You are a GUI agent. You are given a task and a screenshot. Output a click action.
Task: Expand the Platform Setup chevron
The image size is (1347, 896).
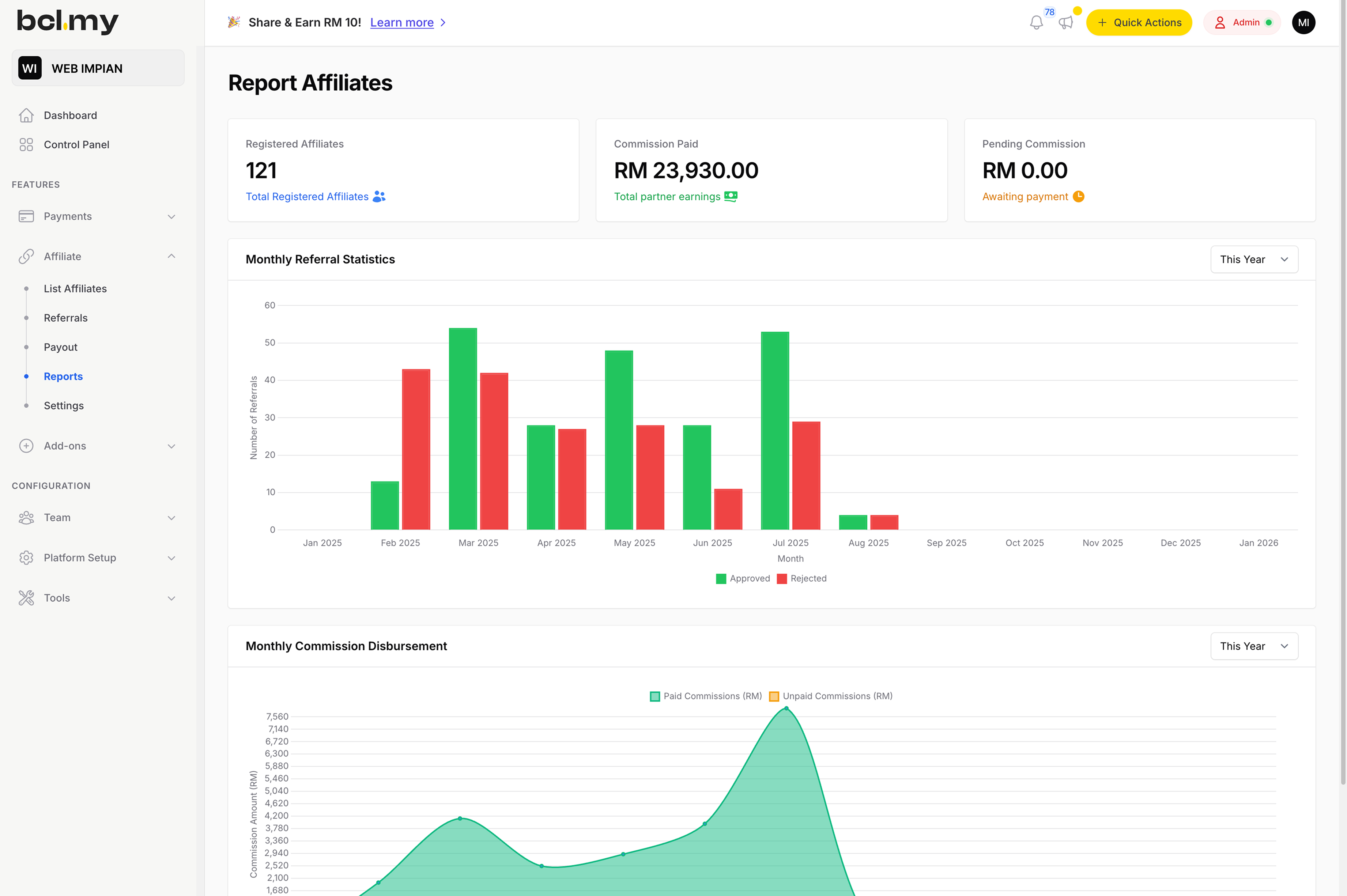click(x=171, y=558)
